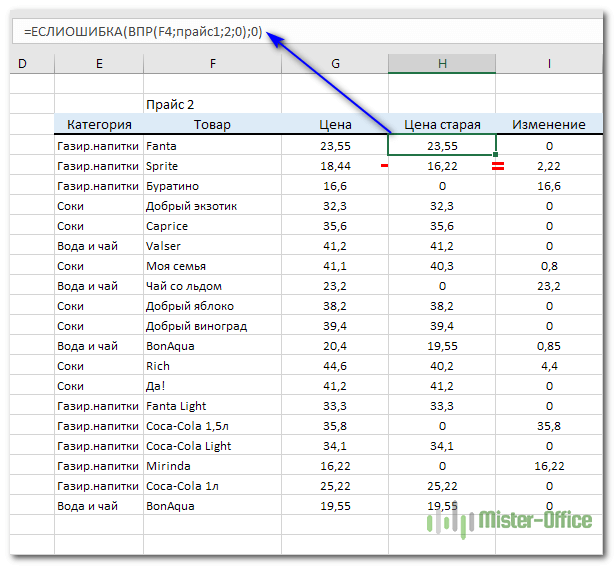
Task: Click price 41,1 in Моя семья row
Action: [335, 266]
